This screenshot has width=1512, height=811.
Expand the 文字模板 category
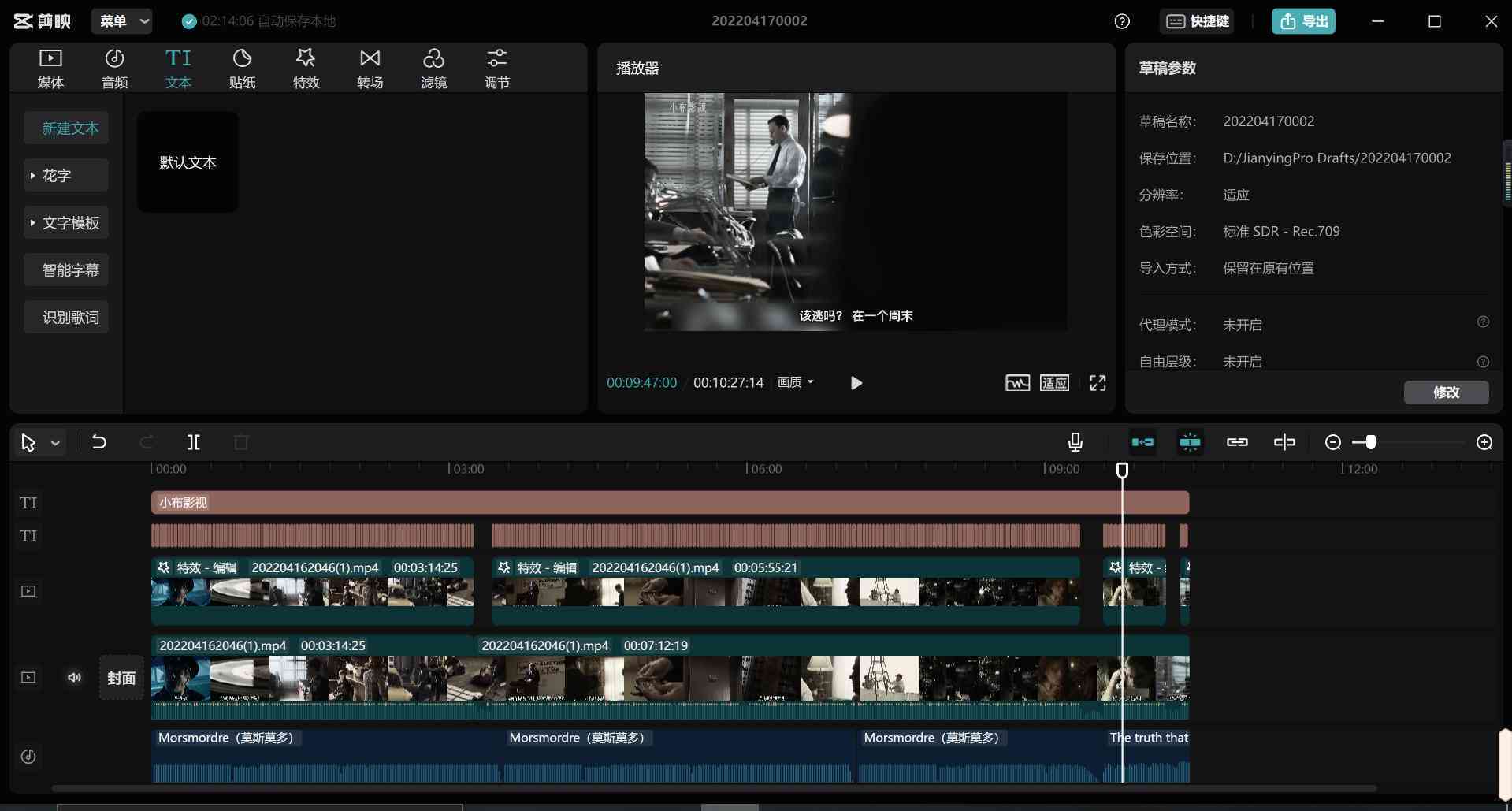coord(66,223)
